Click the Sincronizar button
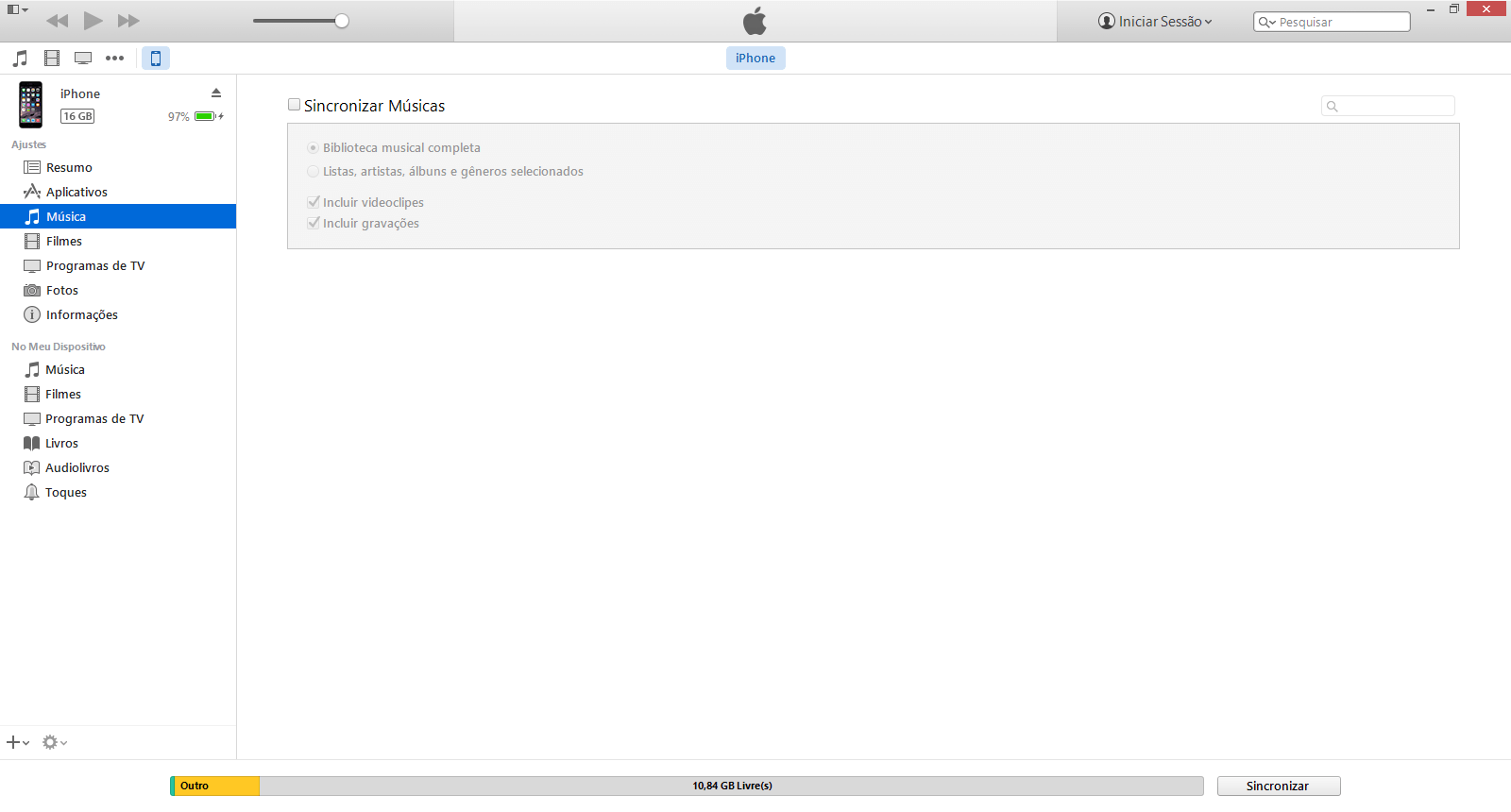Image resolution: width=1511 pixels, height=812 pixels. click(1279, 786)
